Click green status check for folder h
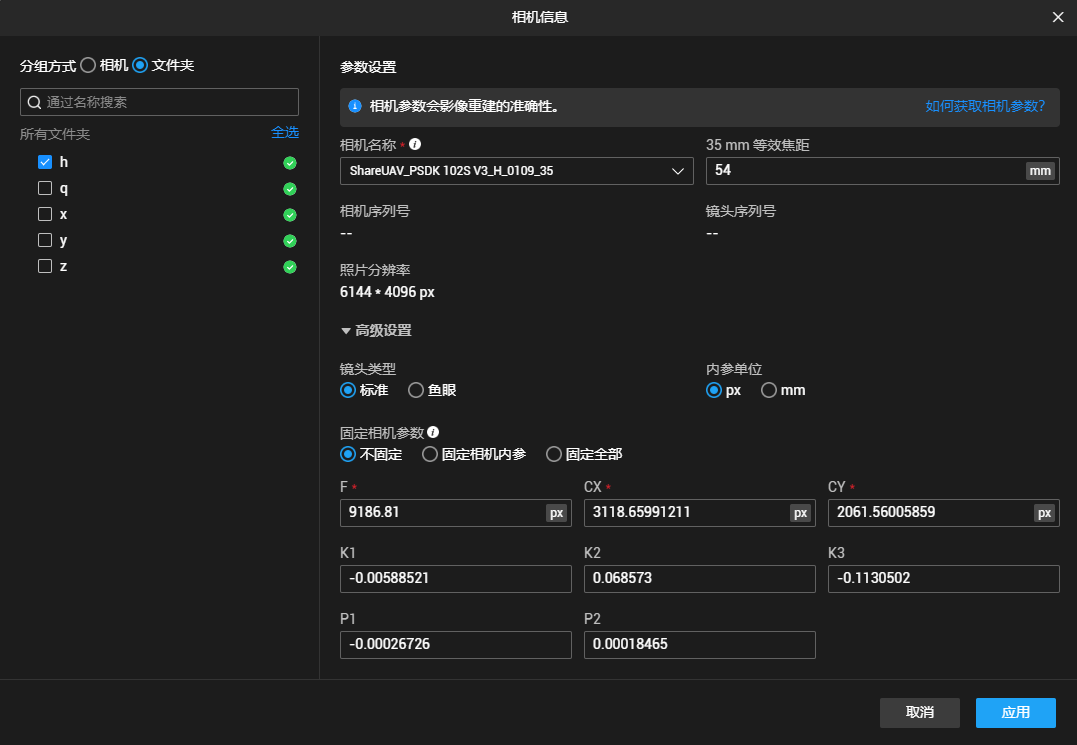Screen dimensions: 1077x745 (x=290, y=163)
